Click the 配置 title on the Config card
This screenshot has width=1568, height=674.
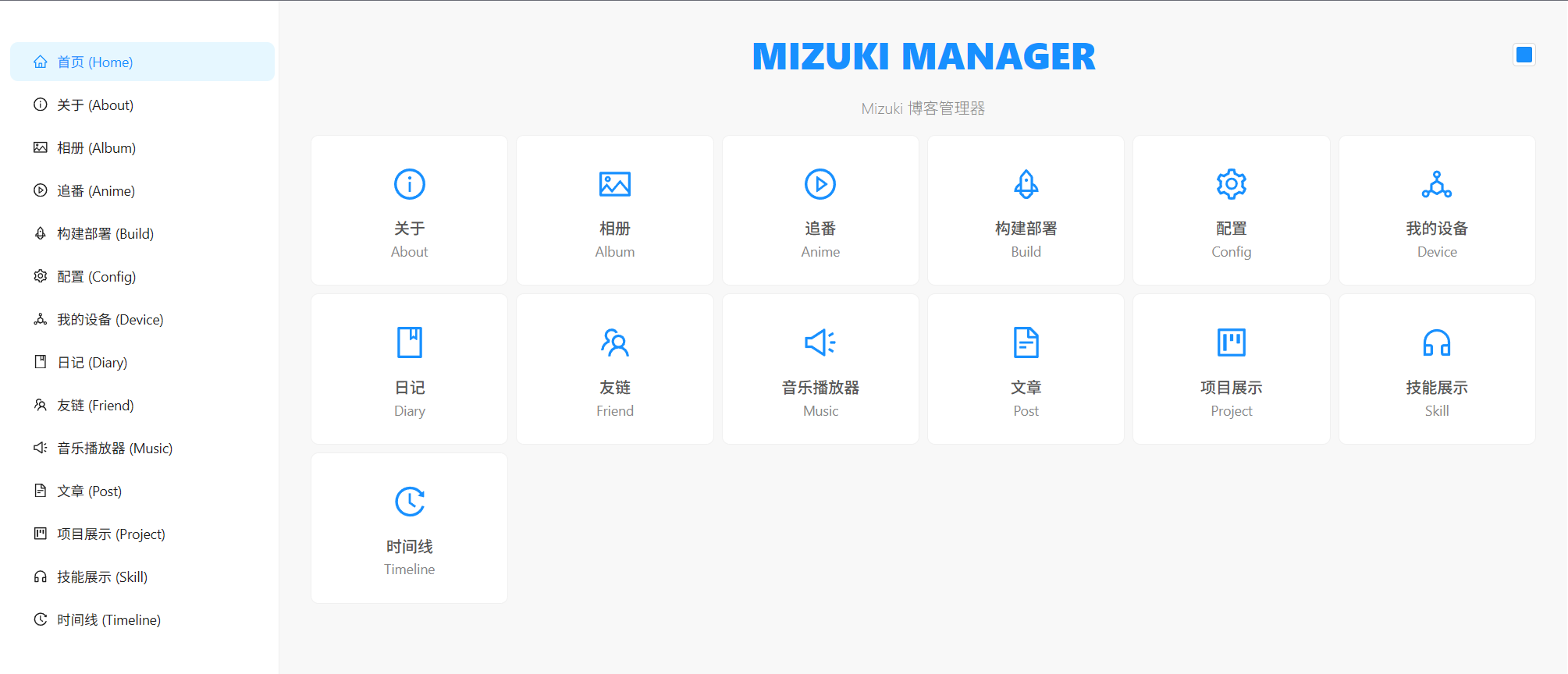(x=1232, y=229)
